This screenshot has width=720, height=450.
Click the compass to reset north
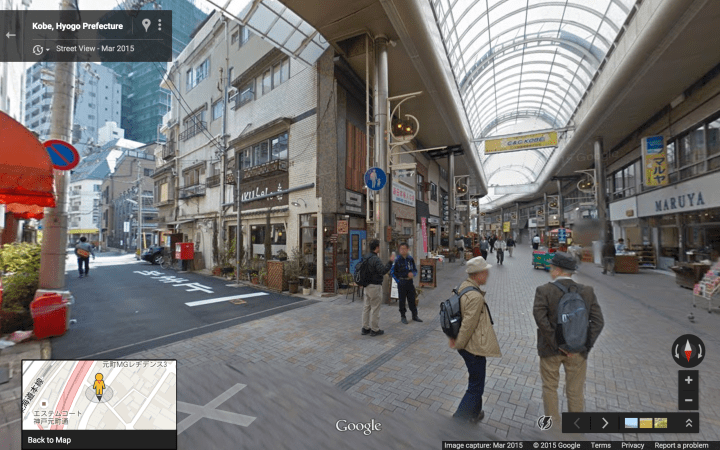[x=688, y=350]
